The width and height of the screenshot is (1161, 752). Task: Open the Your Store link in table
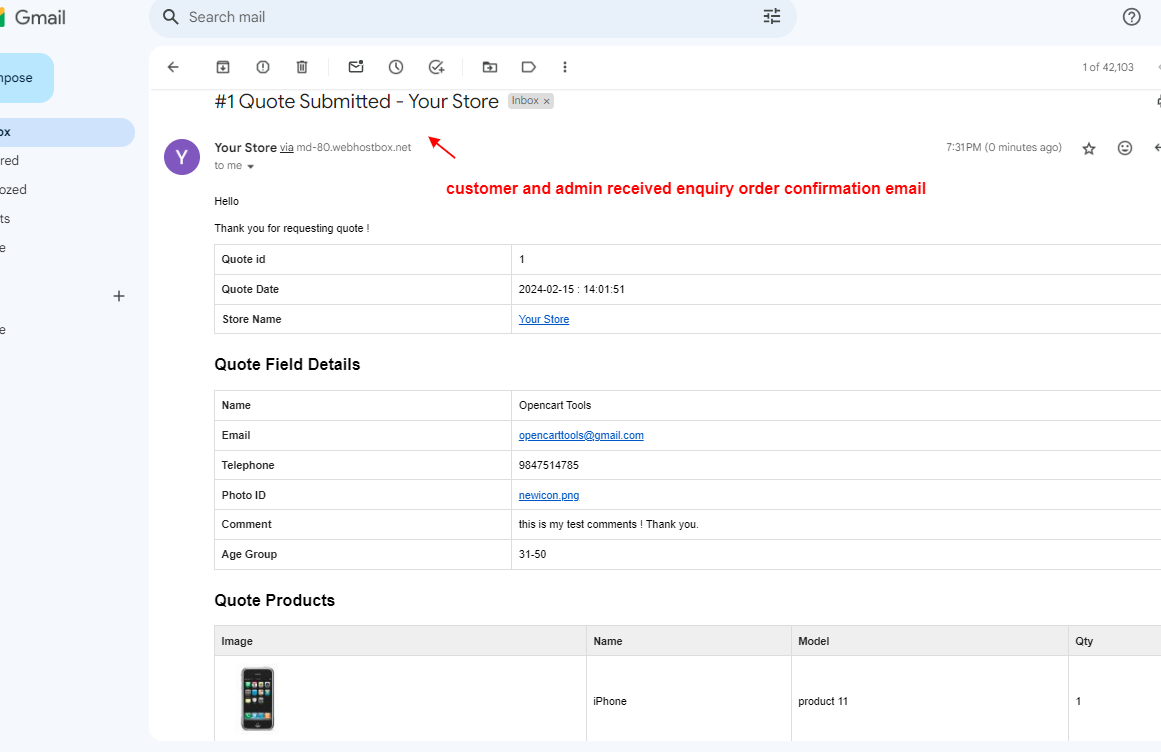(x=544, y=319)
